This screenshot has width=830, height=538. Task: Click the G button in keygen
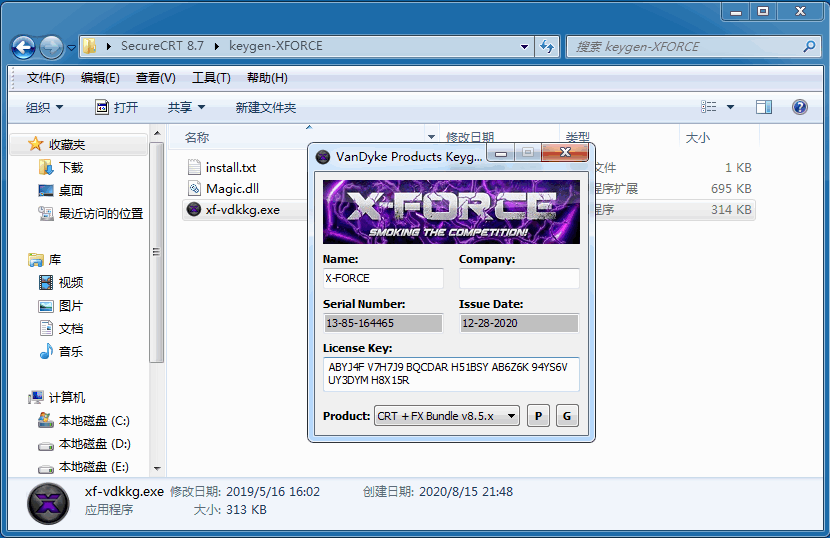click(567, 416)
